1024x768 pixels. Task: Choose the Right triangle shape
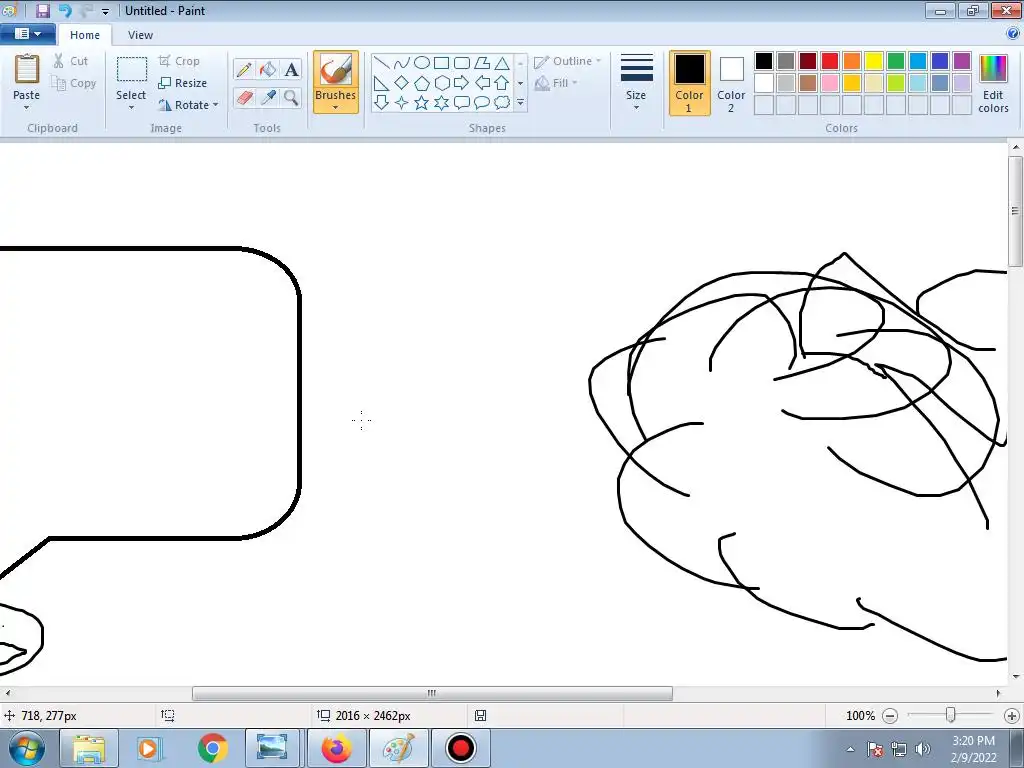(381, 83)
